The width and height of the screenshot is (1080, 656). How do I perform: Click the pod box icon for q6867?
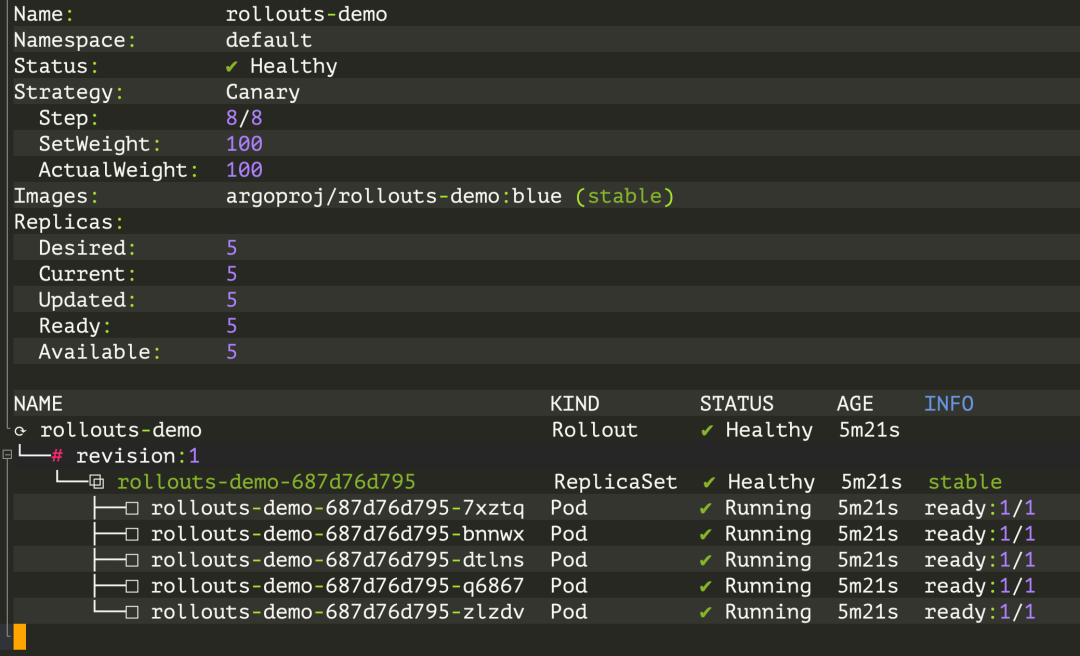point(132,586)
